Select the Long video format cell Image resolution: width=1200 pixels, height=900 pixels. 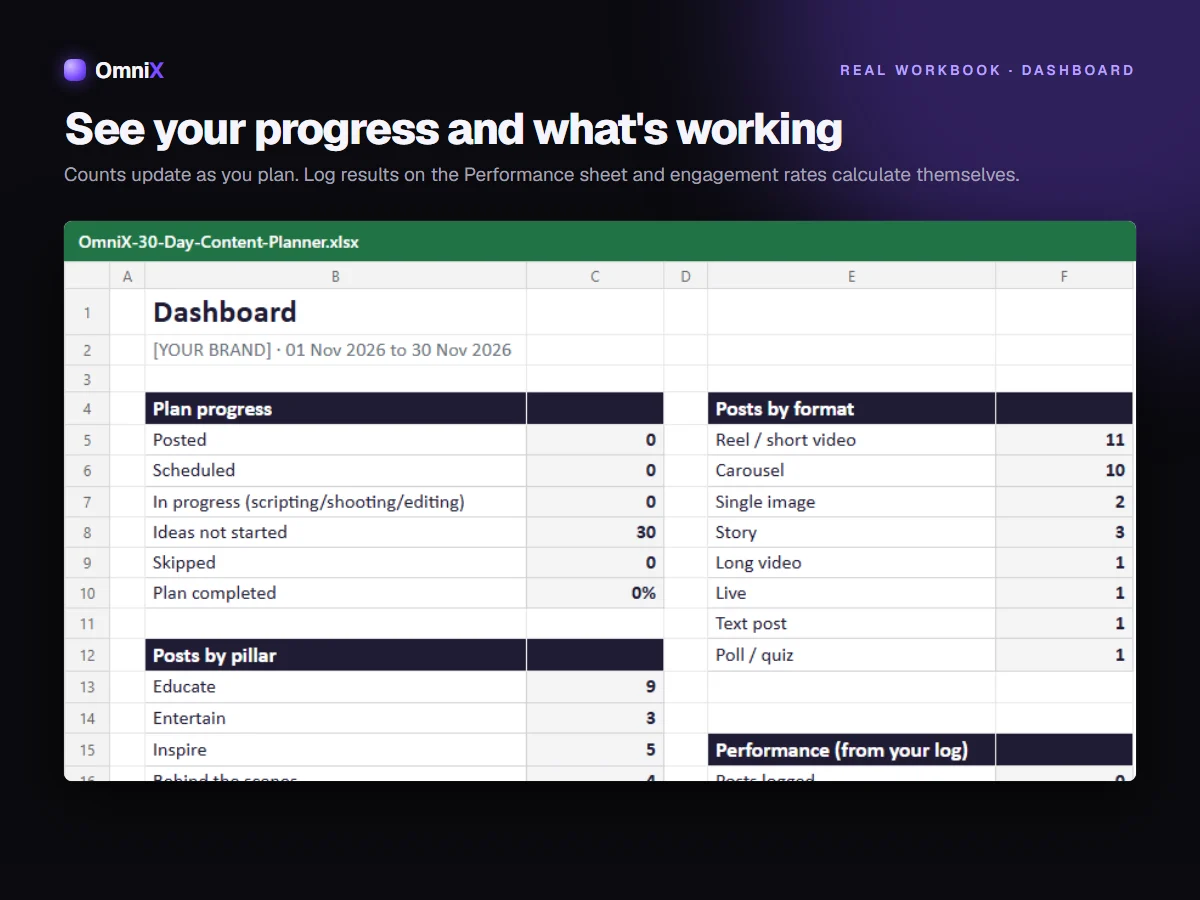[852, 562]
